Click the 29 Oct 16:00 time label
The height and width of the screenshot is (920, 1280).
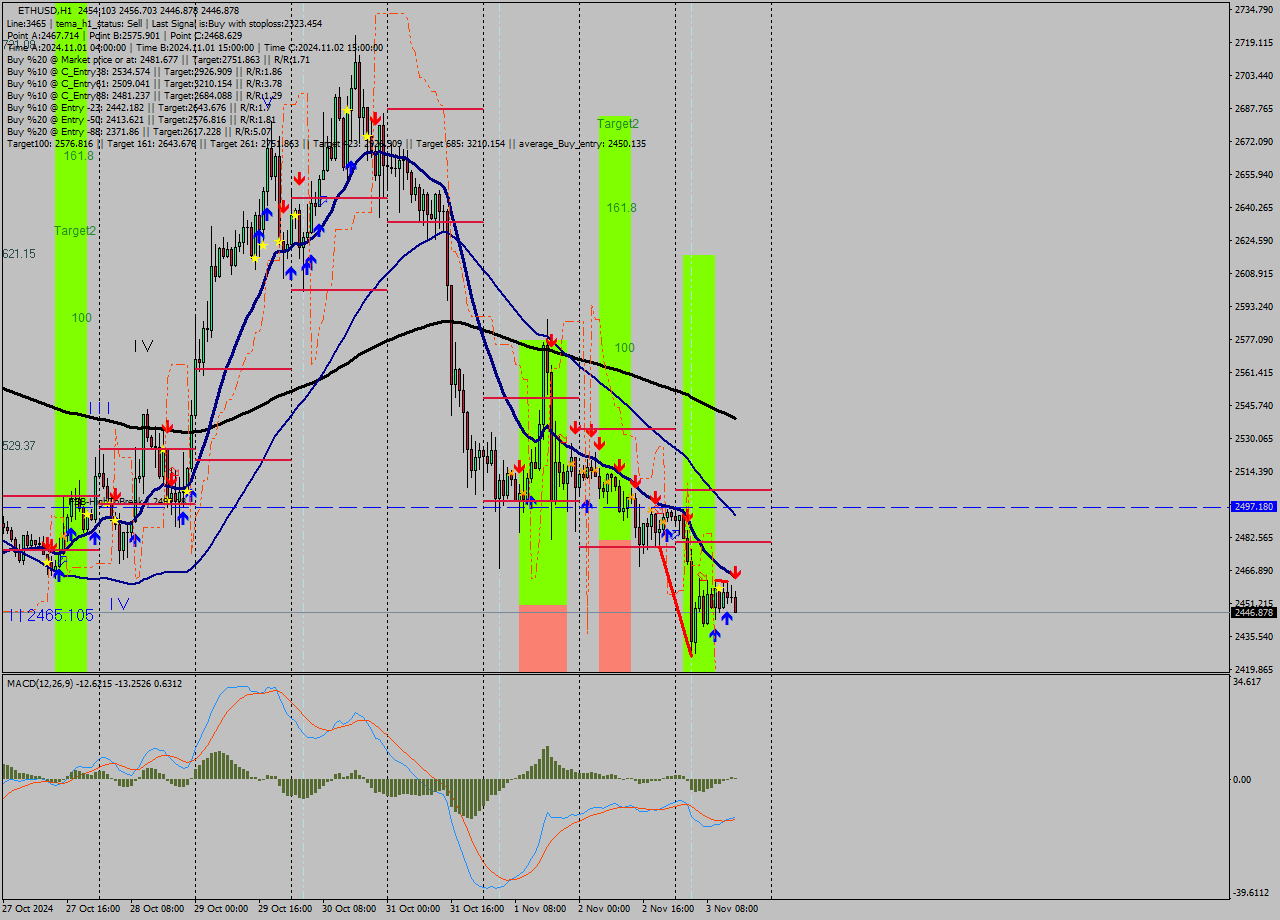pos(285,909)
